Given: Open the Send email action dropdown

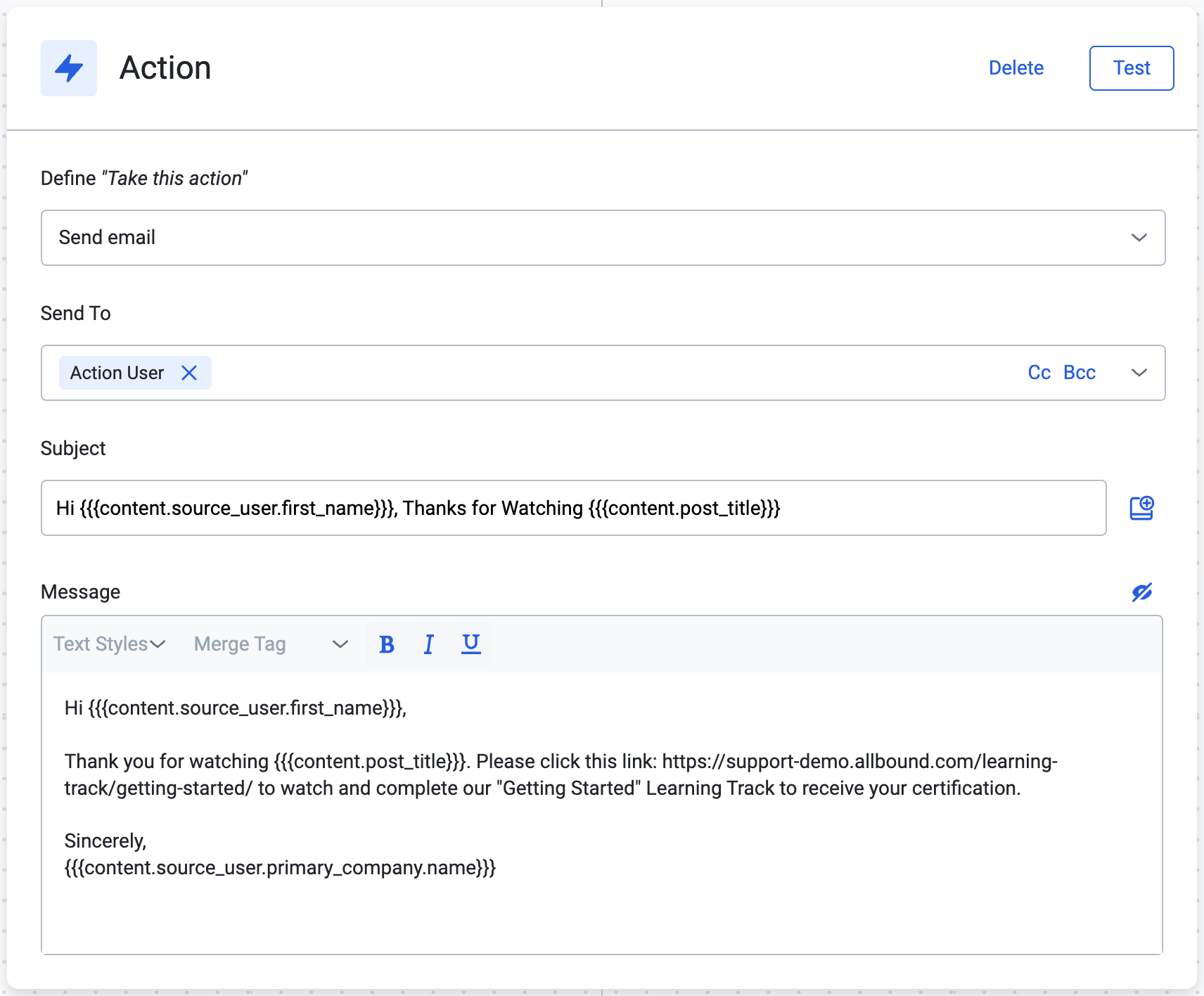Looking at the screenshot, I should point(603,238).
